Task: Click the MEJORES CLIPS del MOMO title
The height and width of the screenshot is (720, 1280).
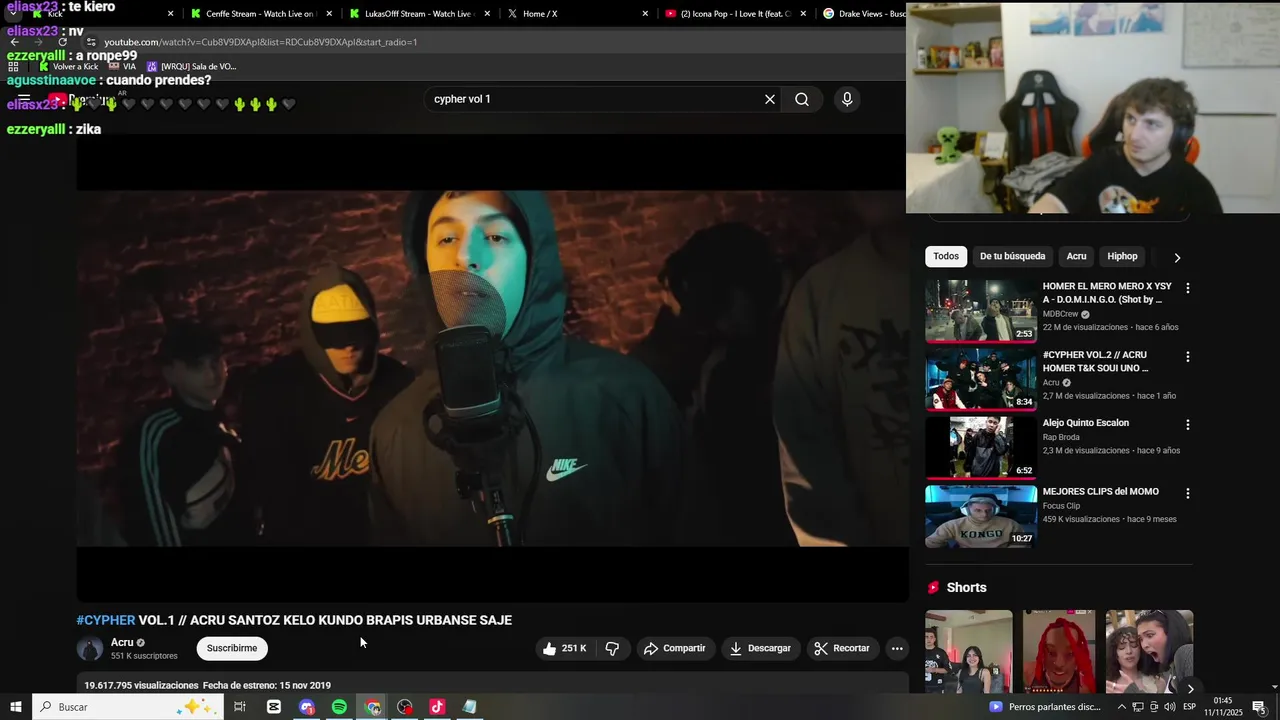Action: [x=1101, y=492]
